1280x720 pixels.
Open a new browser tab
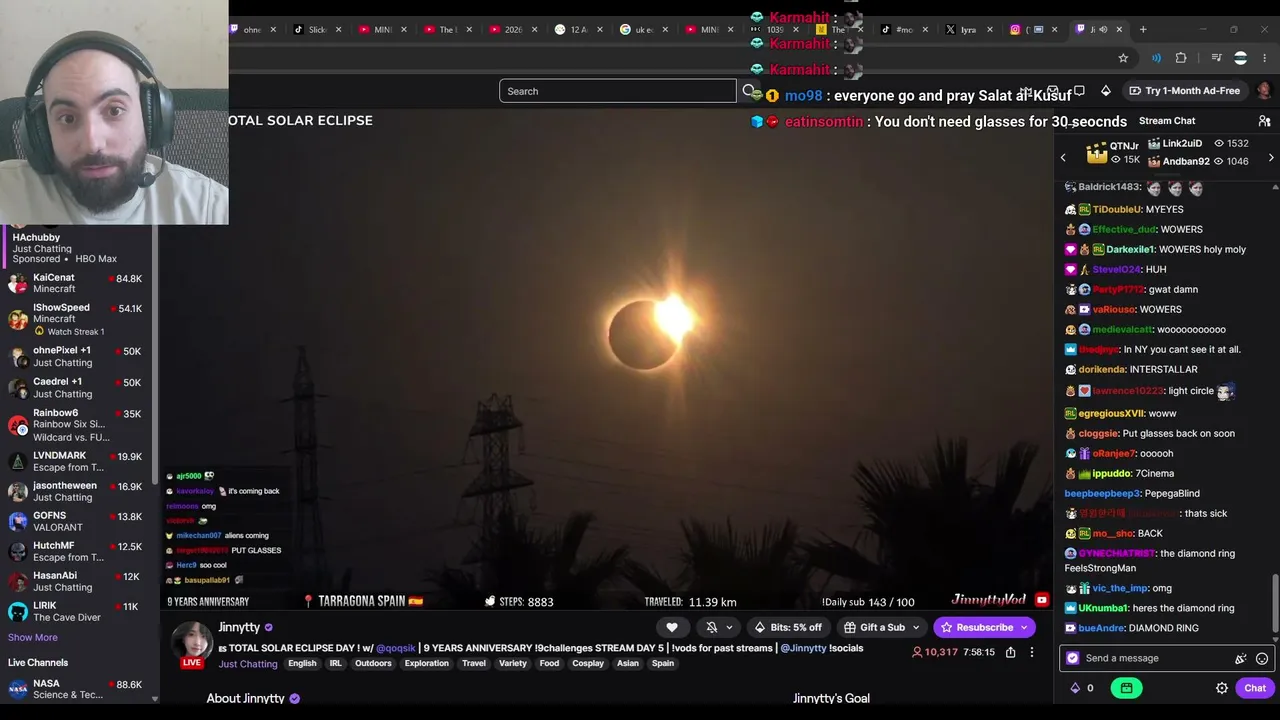(x=1143, y=29)
